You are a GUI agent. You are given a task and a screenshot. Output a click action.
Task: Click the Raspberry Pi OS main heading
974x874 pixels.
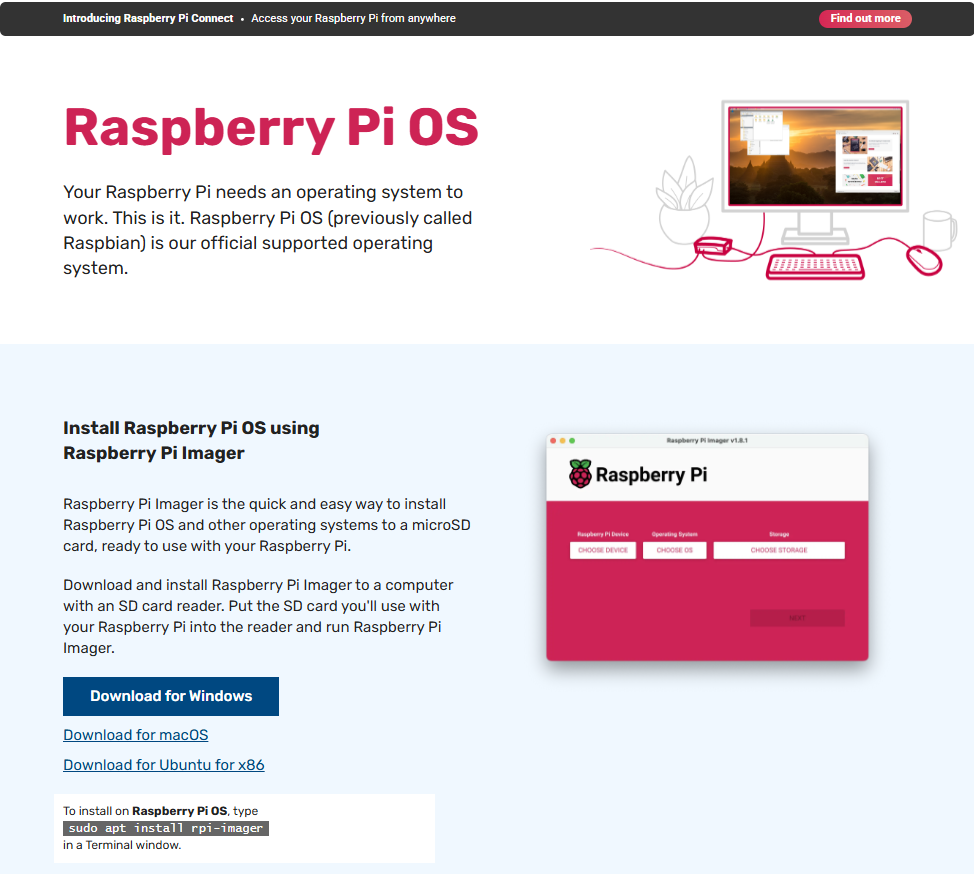[271, 128]
